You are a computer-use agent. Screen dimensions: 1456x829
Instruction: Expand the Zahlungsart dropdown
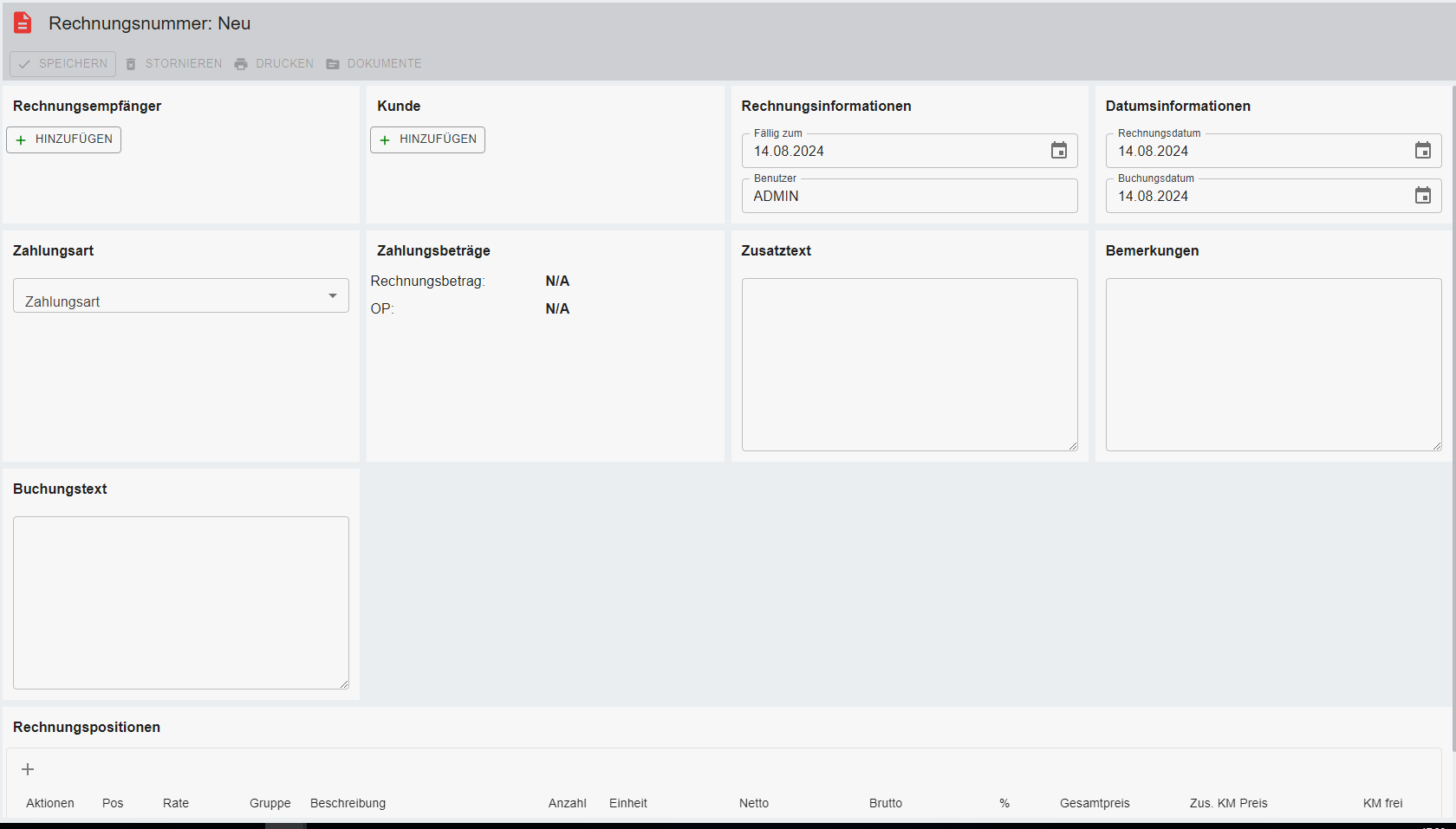[x=181, y=296]
